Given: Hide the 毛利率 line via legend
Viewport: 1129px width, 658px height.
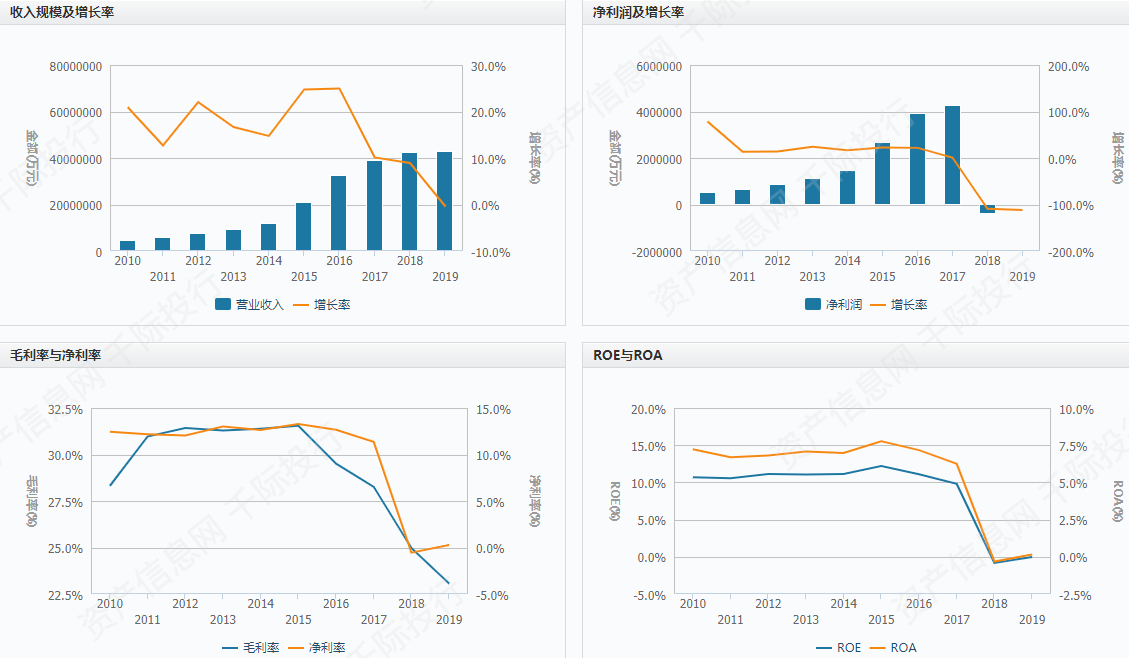Looking at the screenshot, I should (x=251, y=648).
